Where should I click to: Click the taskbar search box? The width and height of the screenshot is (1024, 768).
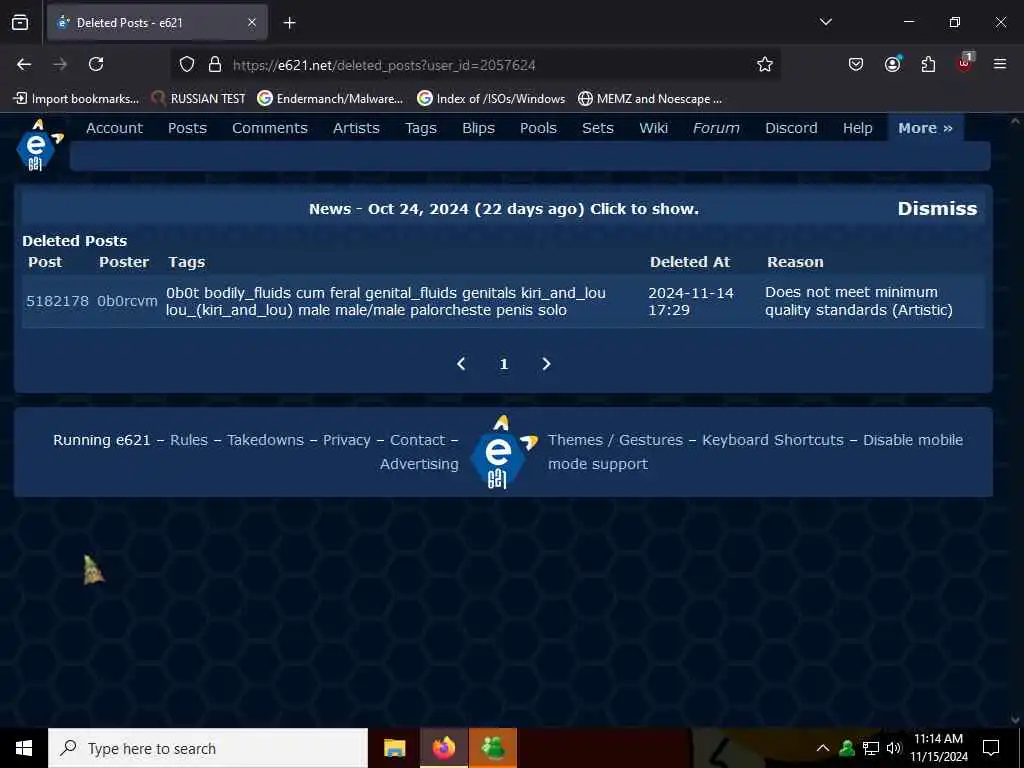click(x=208, y=748)
